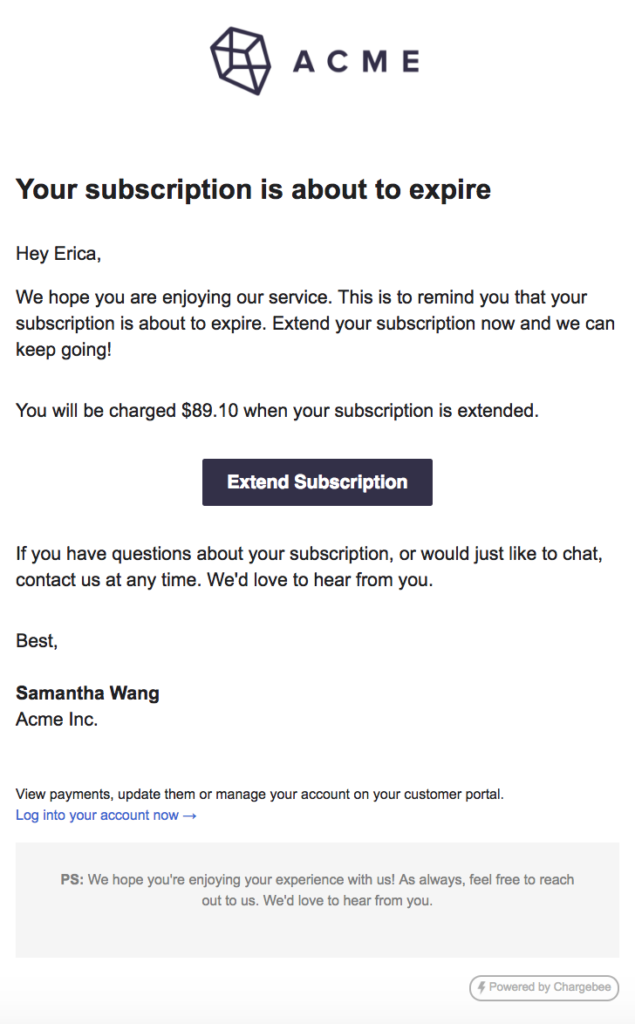Click the Acme Inc. company name
635x1024 pixels.
(x=57, y=719)
